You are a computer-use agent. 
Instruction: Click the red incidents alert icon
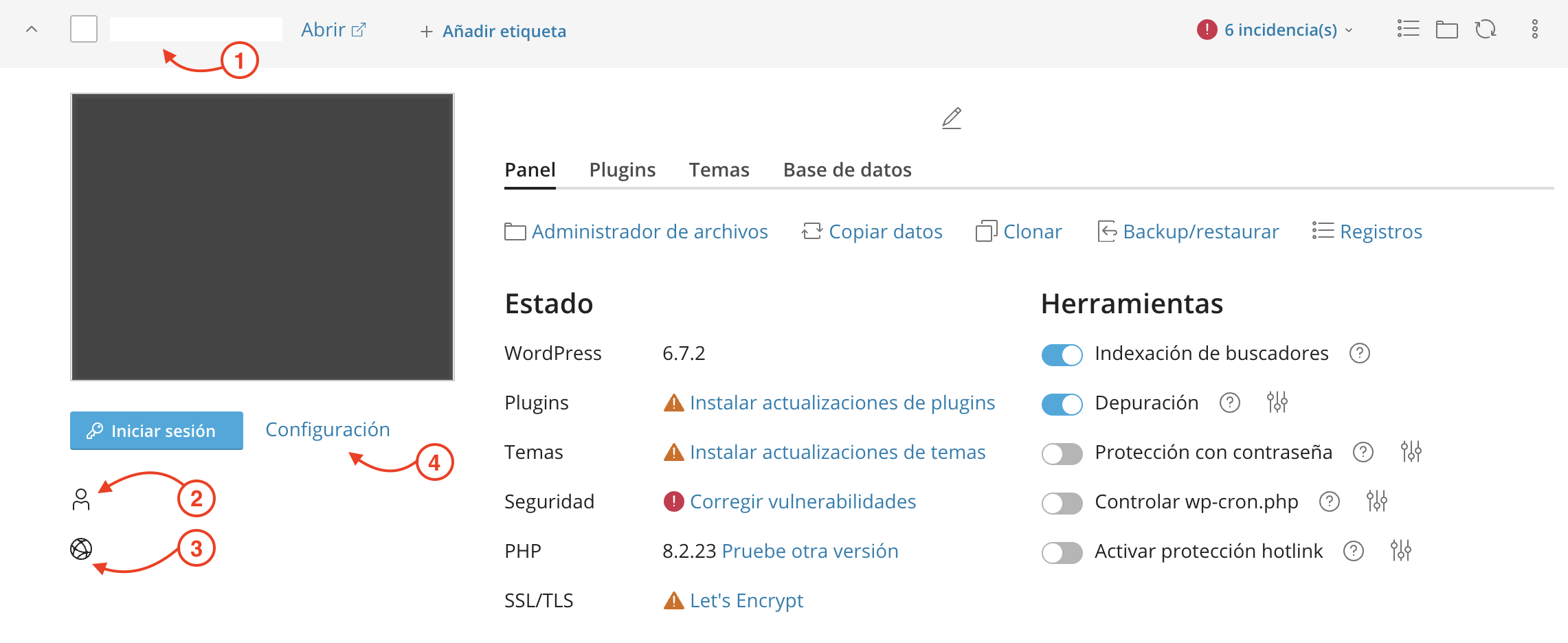(x=1207, y=30)
